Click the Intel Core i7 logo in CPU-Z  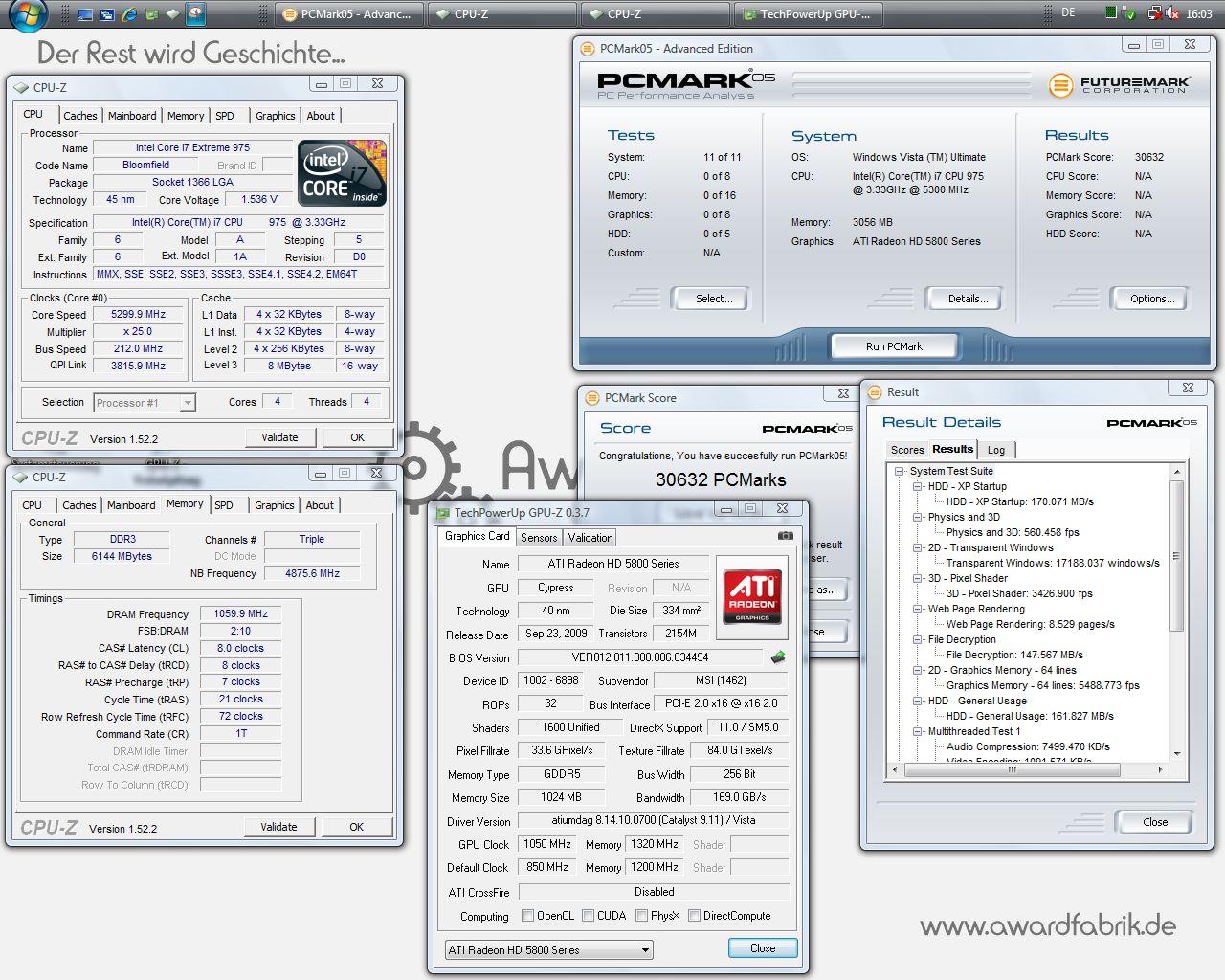click(342, 173)
